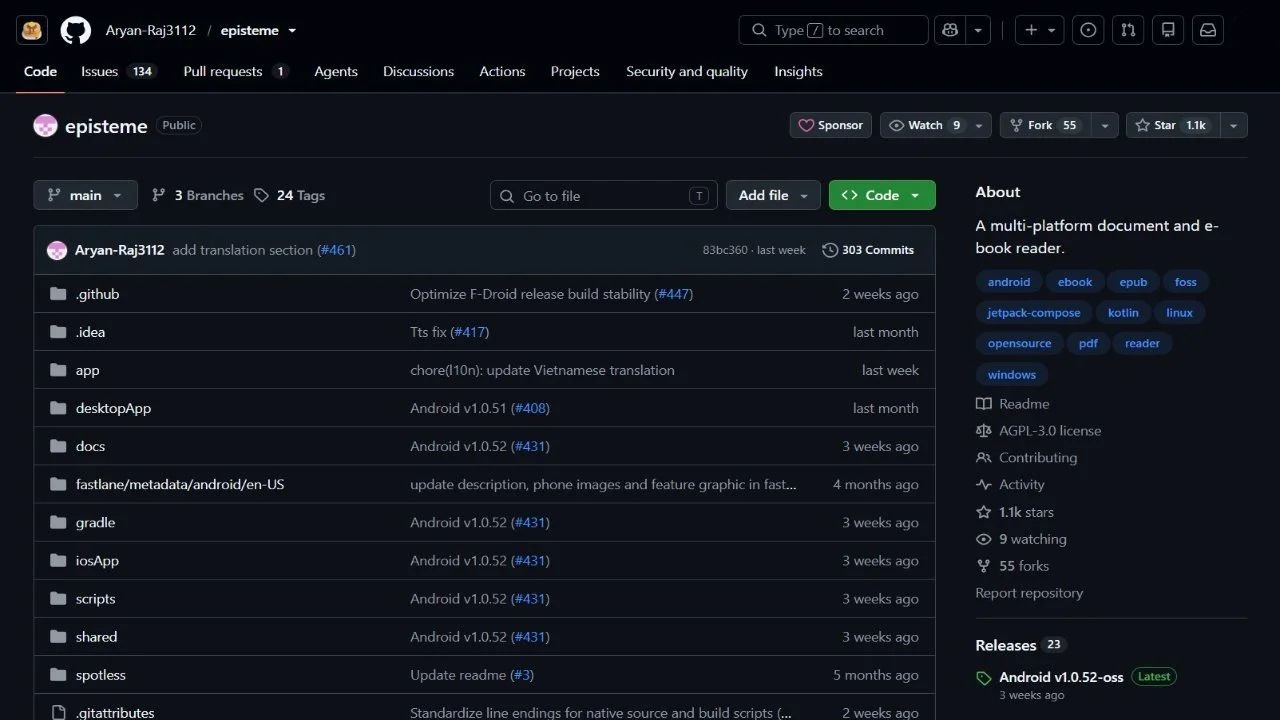The height and width of the screenshot is (720, 1280).
Task: Focus the Go to file input
Action: tap(604, 195)
